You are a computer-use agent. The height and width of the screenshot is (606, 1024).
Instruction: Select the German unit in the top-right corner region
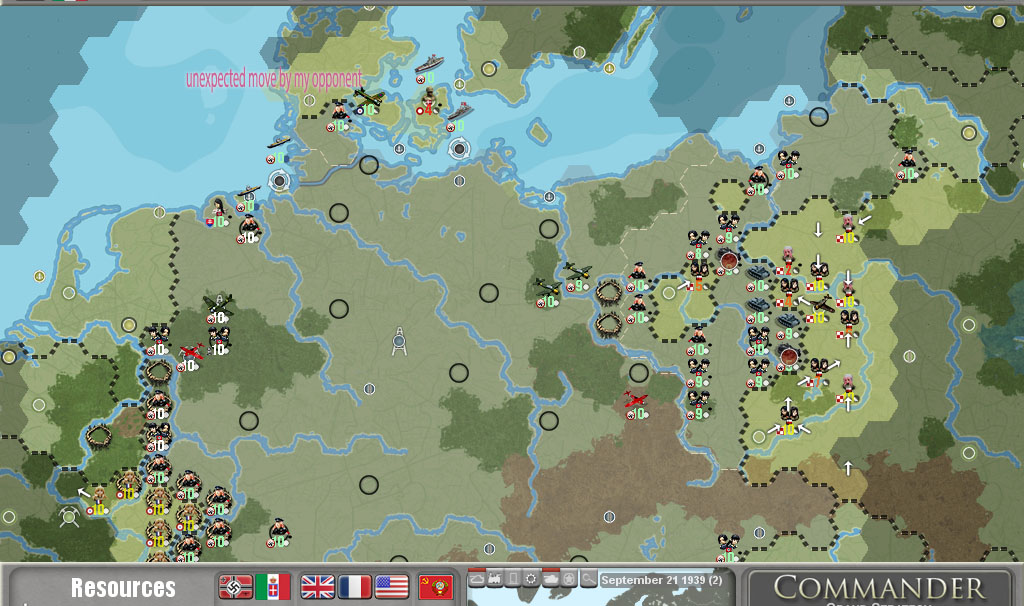pyautogui.click(x=908, y=165)
